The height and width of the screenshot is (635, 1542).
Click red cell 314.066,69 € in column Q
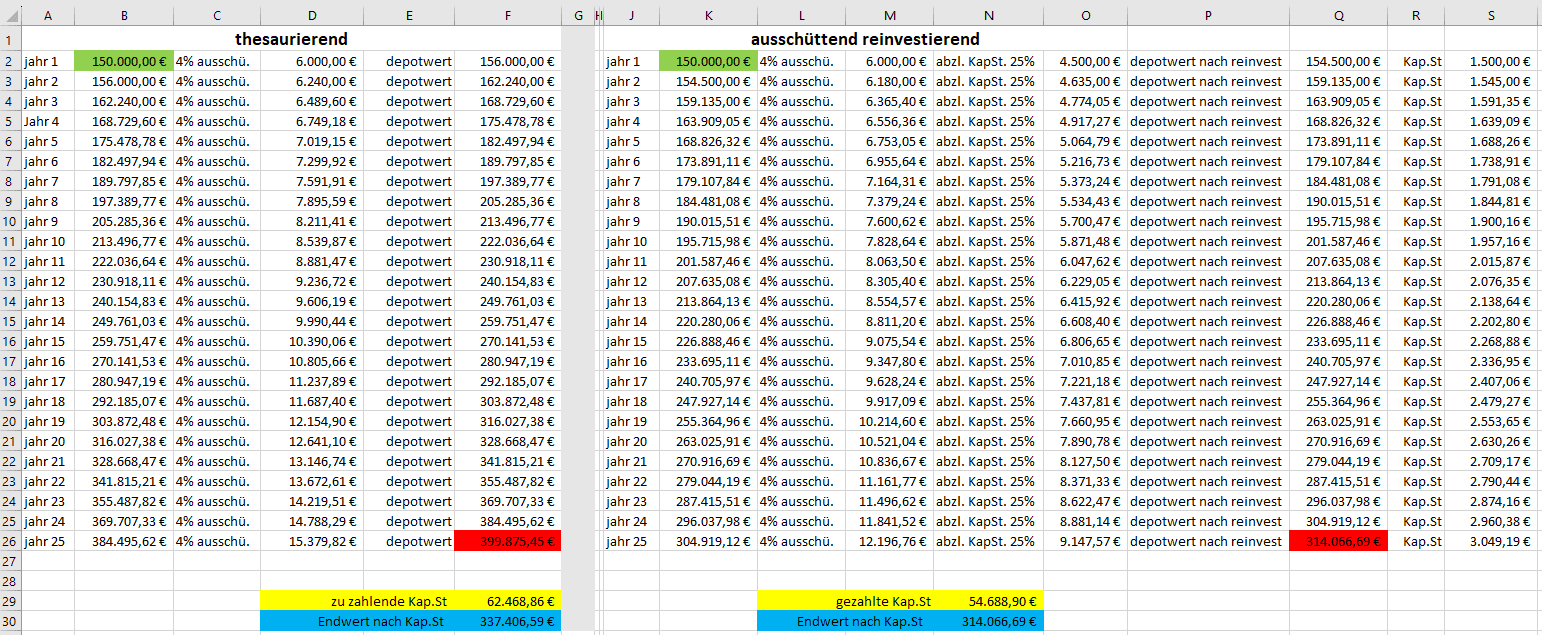(x=1339, y=541)
